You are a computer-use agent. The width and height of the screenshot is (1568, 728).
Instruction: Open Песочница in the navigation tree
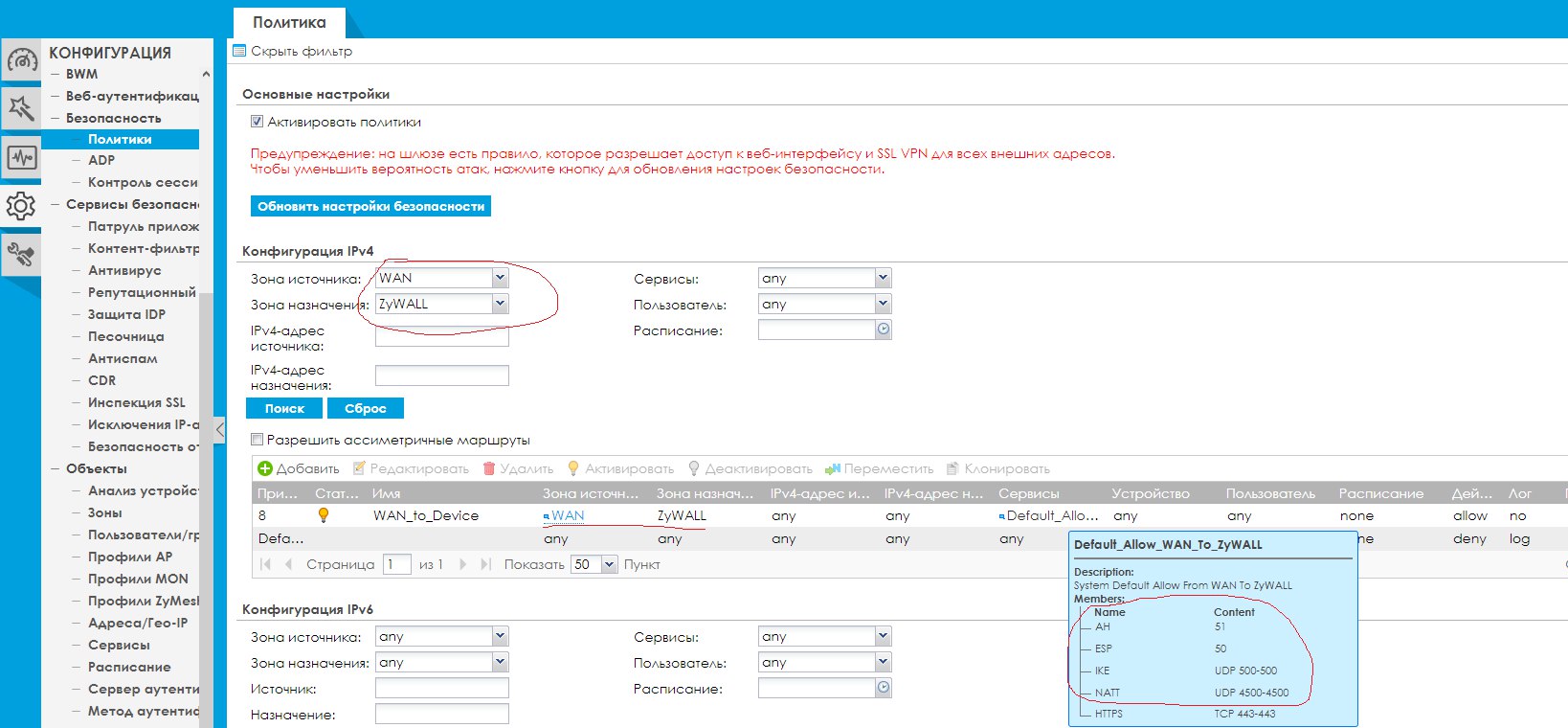pyautogui.click(x=126, y=336)
